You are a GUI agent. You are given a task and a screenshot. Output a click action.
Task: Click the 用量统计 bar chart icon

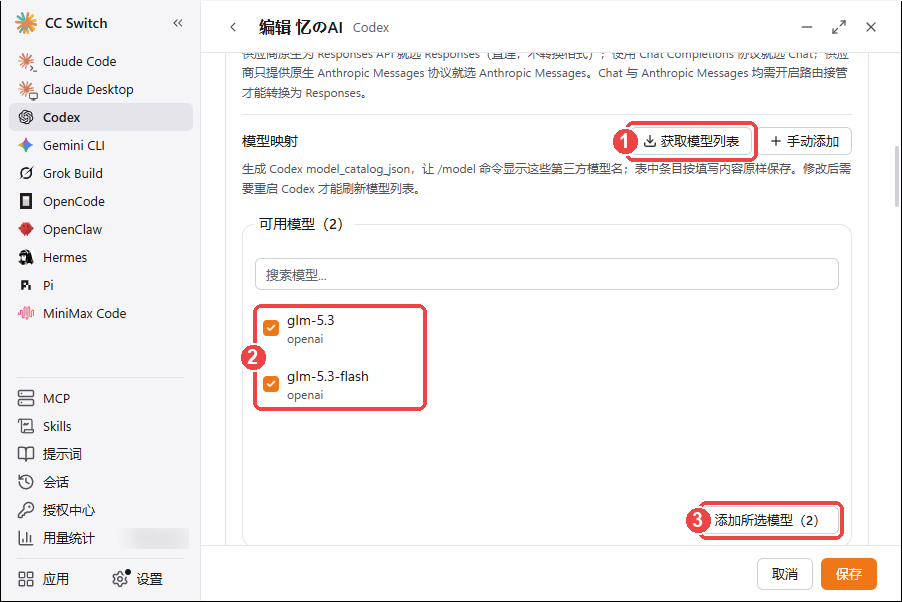click(26, 538)
